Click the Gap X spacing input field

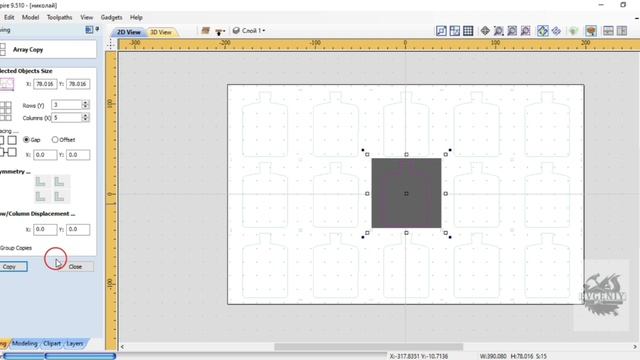tap(45, 155)
